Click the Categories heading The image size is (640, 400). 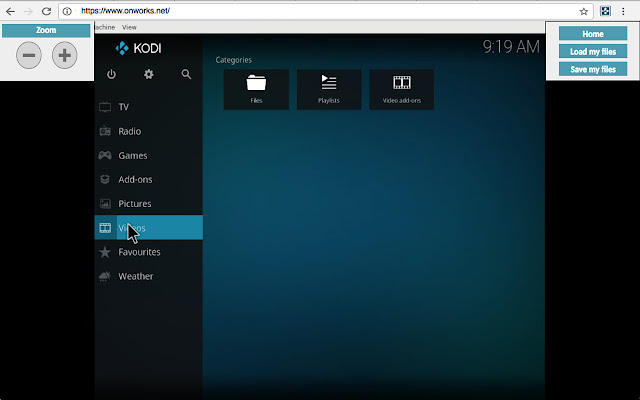233,60
